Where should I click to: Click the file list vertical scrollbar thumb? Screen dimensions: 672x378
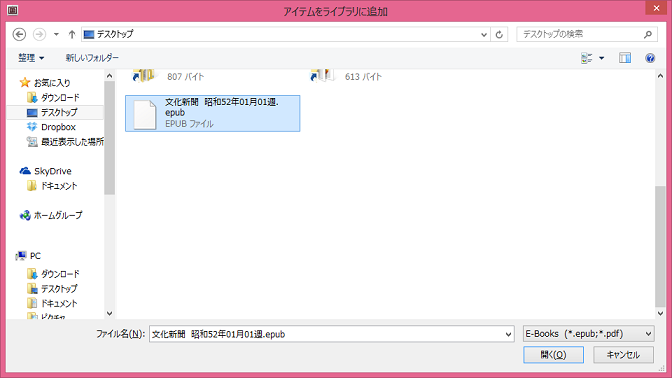click(660, 246)
